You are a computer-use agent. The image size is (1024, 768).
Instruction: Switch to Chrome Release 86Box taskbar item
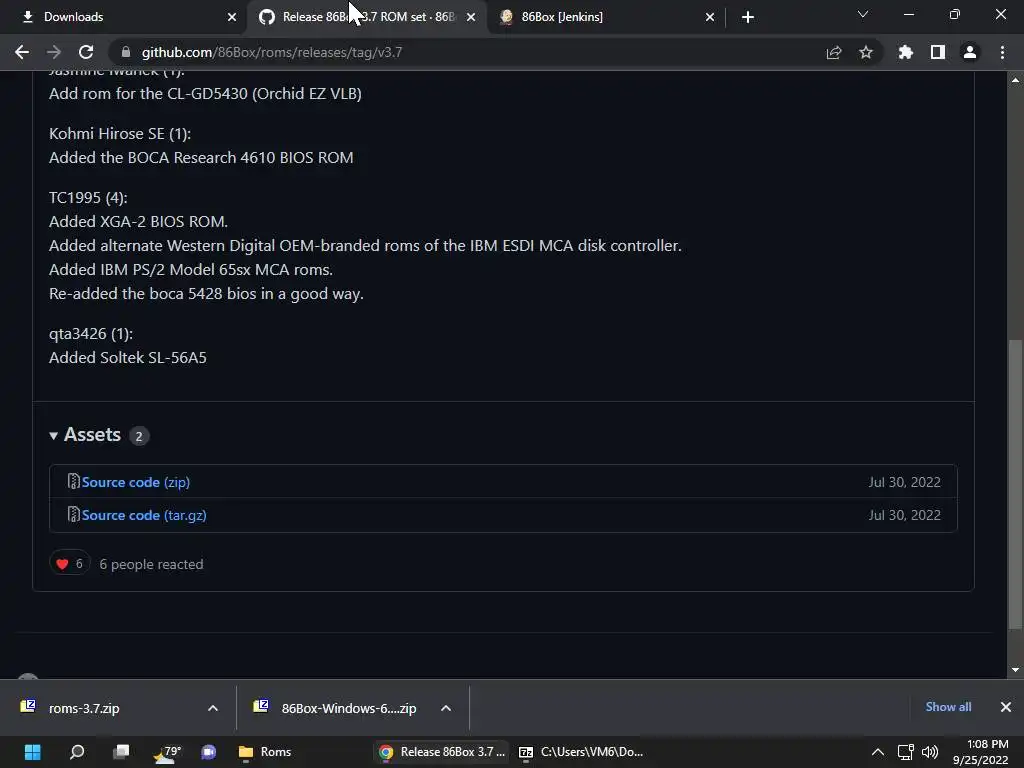(x=443, y=752)
